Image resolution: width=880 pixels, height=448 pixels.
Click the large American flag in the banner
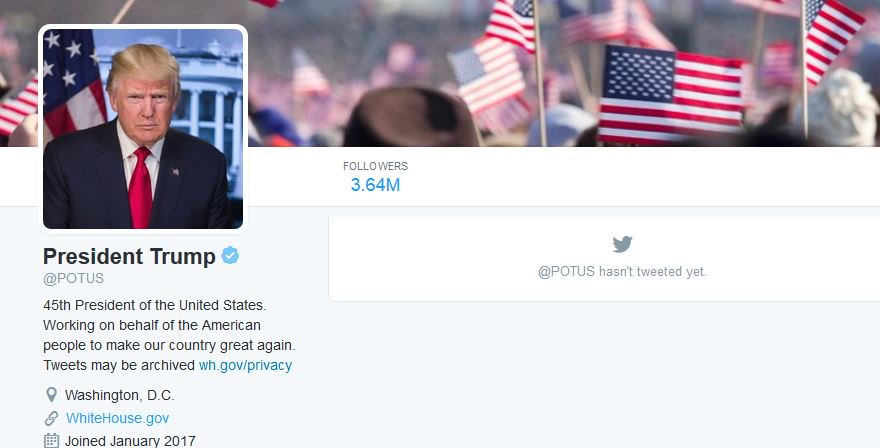672,94
